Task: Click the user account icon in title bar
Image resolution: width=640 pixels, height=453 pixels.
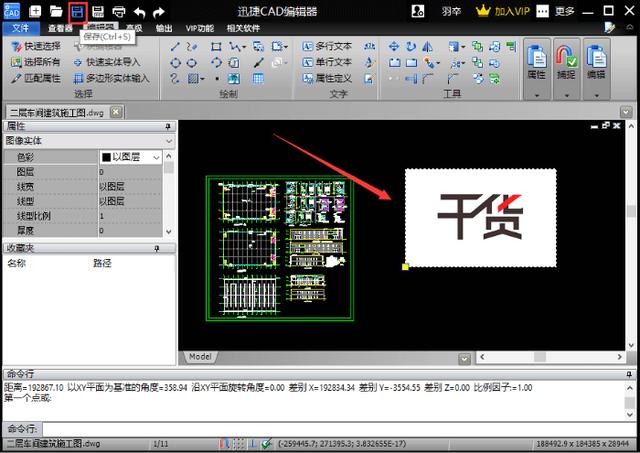Action: pos(418,11)
